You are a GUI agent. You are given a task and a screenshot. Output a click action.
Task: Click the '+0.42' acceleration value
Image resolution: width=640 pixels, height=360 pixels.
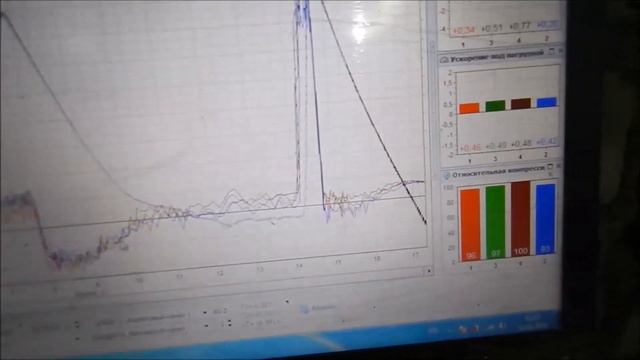(x=547, y=142)
